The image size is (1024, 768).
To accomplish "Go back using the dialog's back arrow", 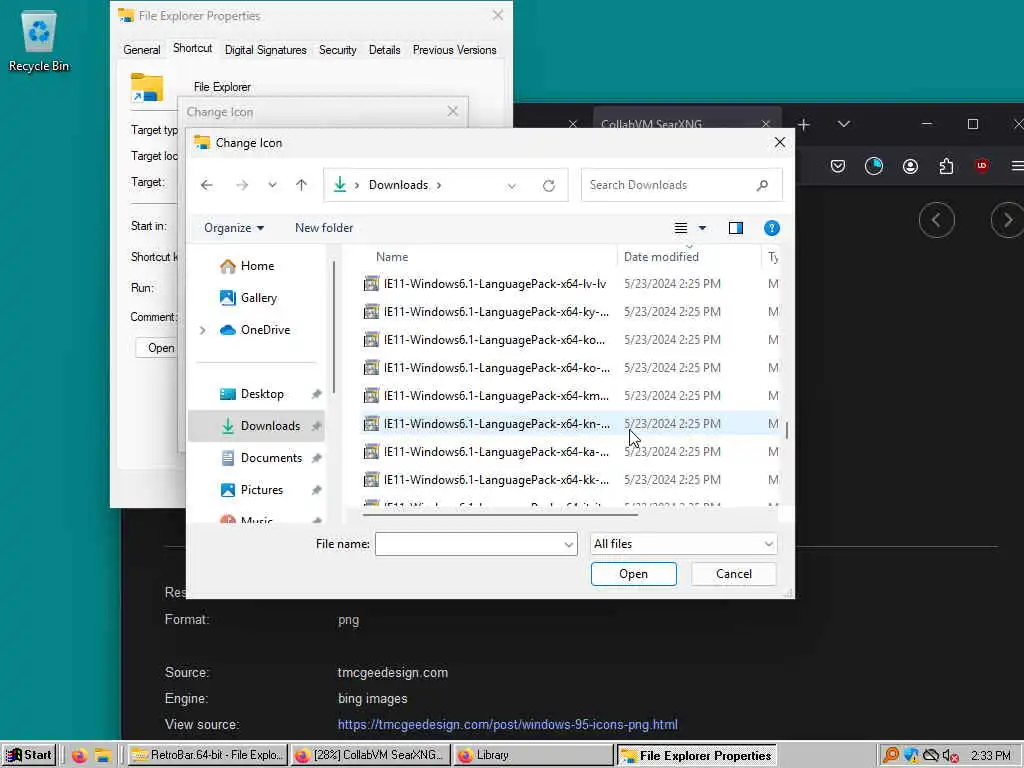I will pos(207,185).
